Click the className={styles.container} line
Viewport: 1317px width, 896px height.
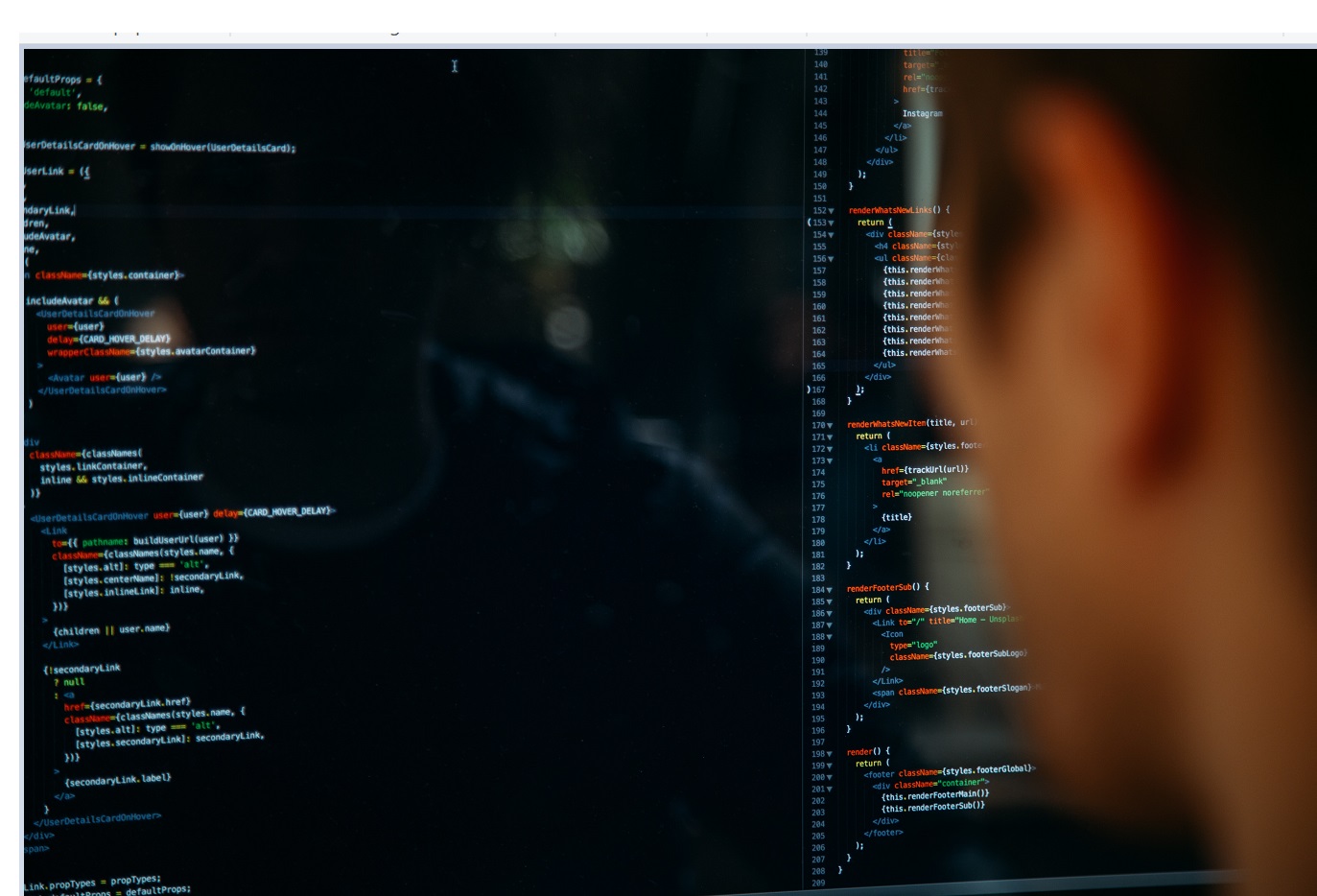pyautogui.click(x=108, y=275)
